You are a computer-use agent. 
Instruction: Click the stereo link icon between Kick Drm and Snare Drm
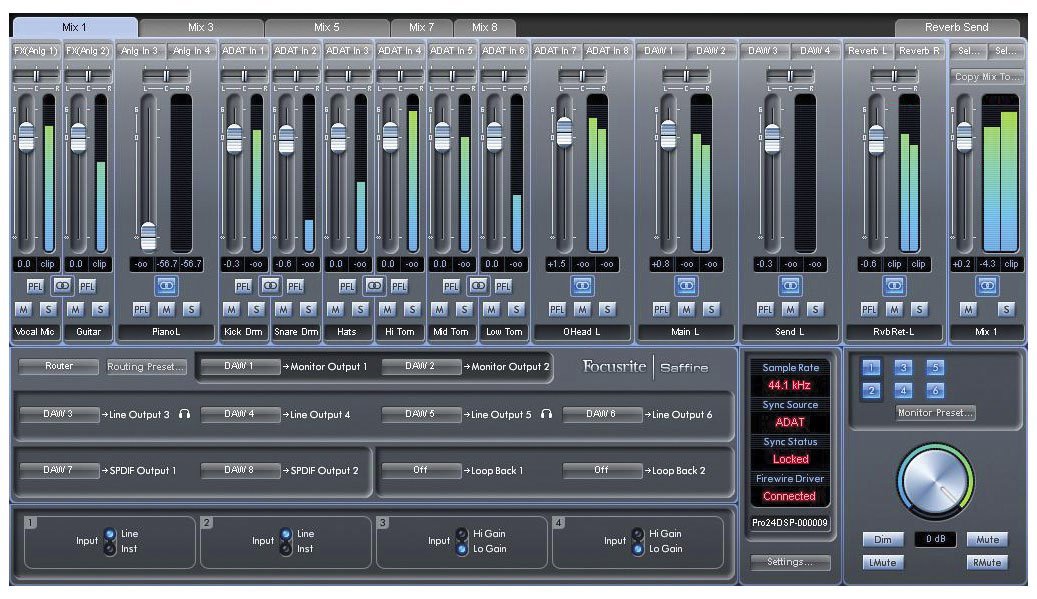coord(268,286)
